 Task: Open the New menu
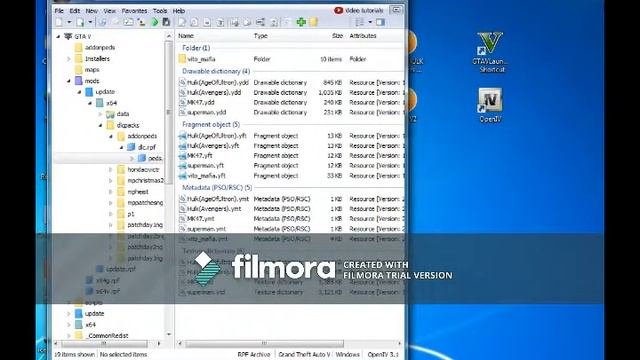click(91, 11)
